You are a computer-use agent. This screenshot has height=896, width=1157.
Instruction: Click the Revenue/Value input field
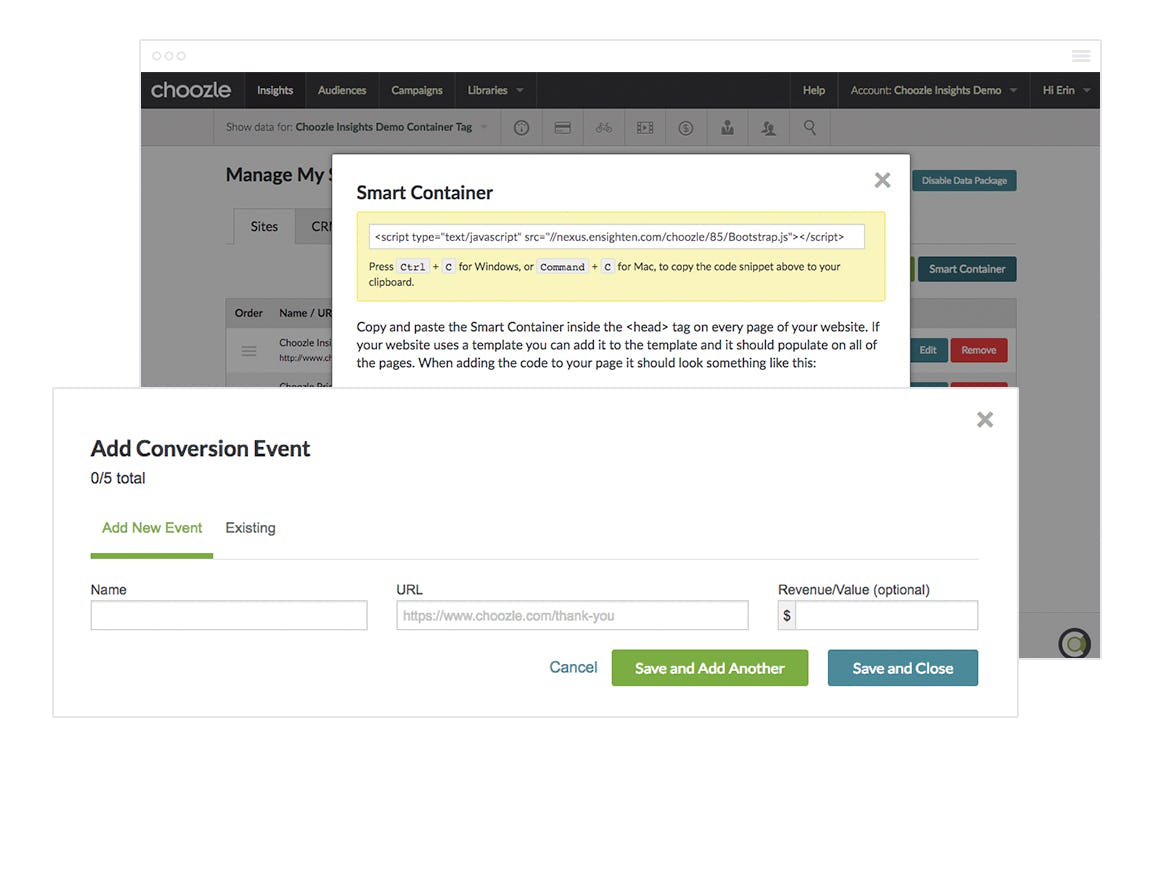click(886, 615)
